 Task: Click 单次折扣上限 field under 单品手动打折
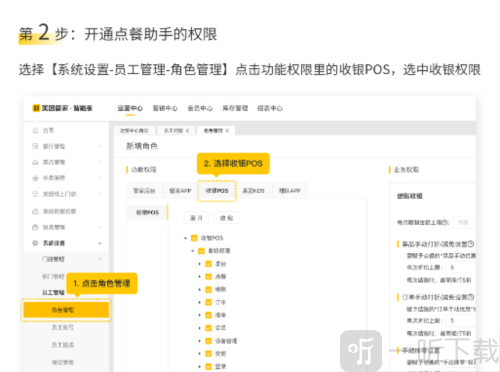[461, 267]
